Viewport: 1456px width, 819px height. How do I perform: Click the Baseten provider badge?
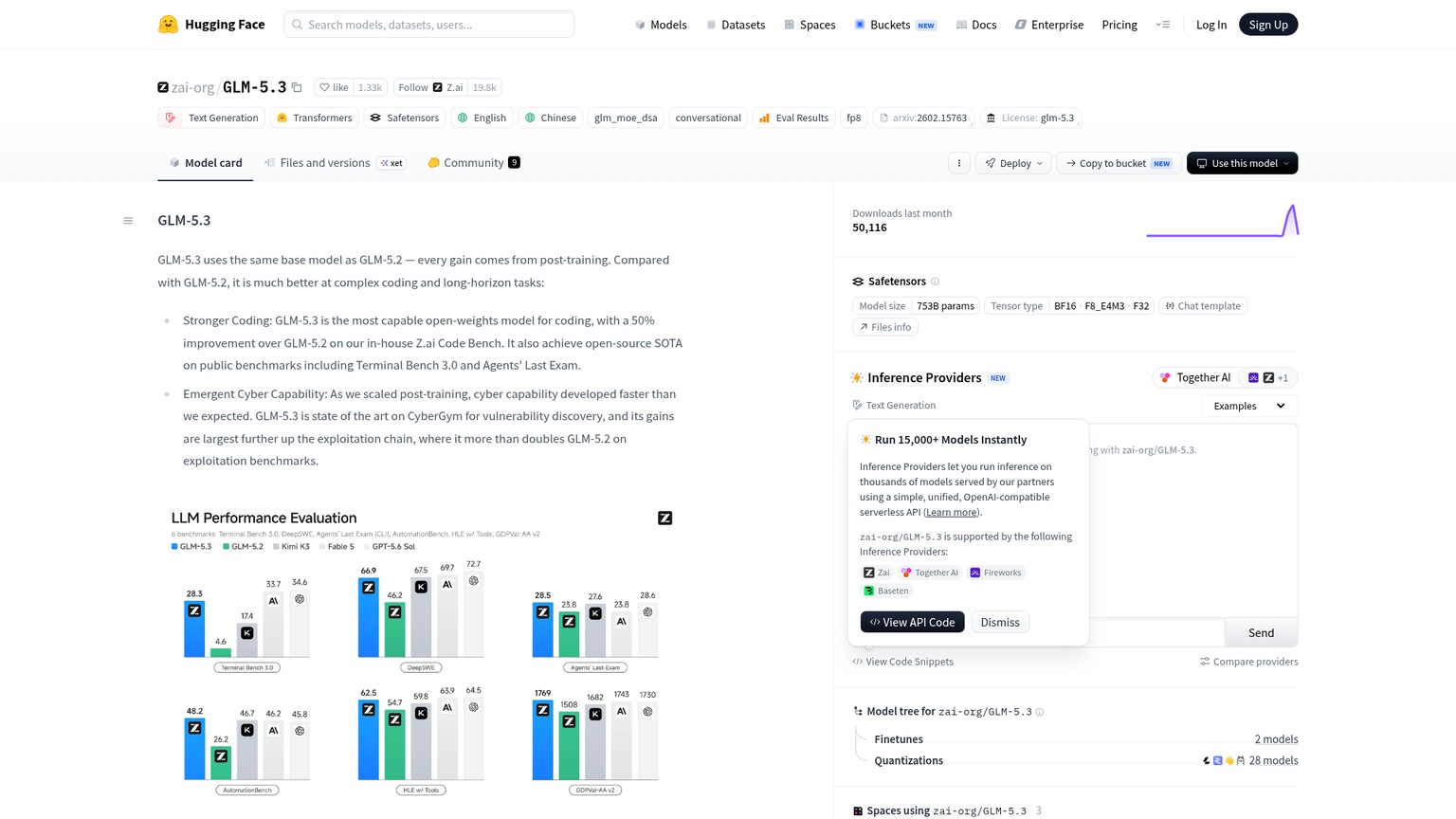886,591
